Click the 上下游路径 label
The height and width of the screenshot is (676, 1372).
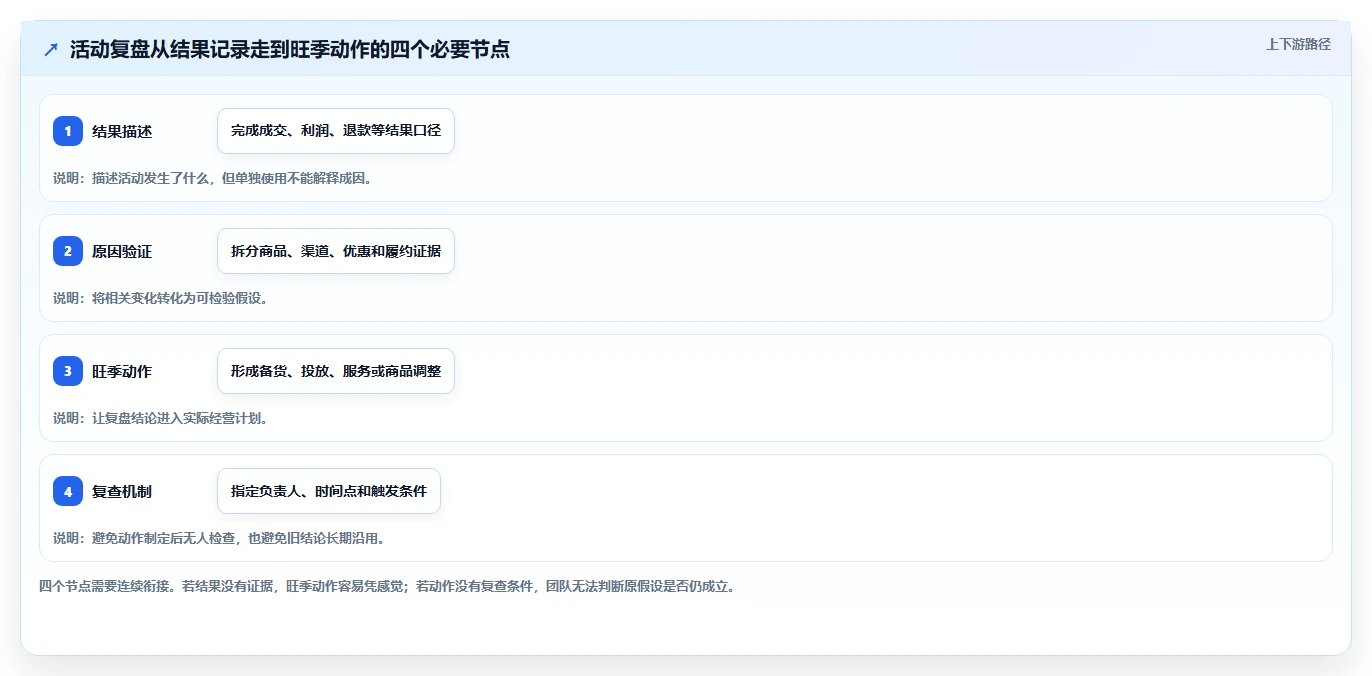pyautogui.click(x=1298, y=44)
